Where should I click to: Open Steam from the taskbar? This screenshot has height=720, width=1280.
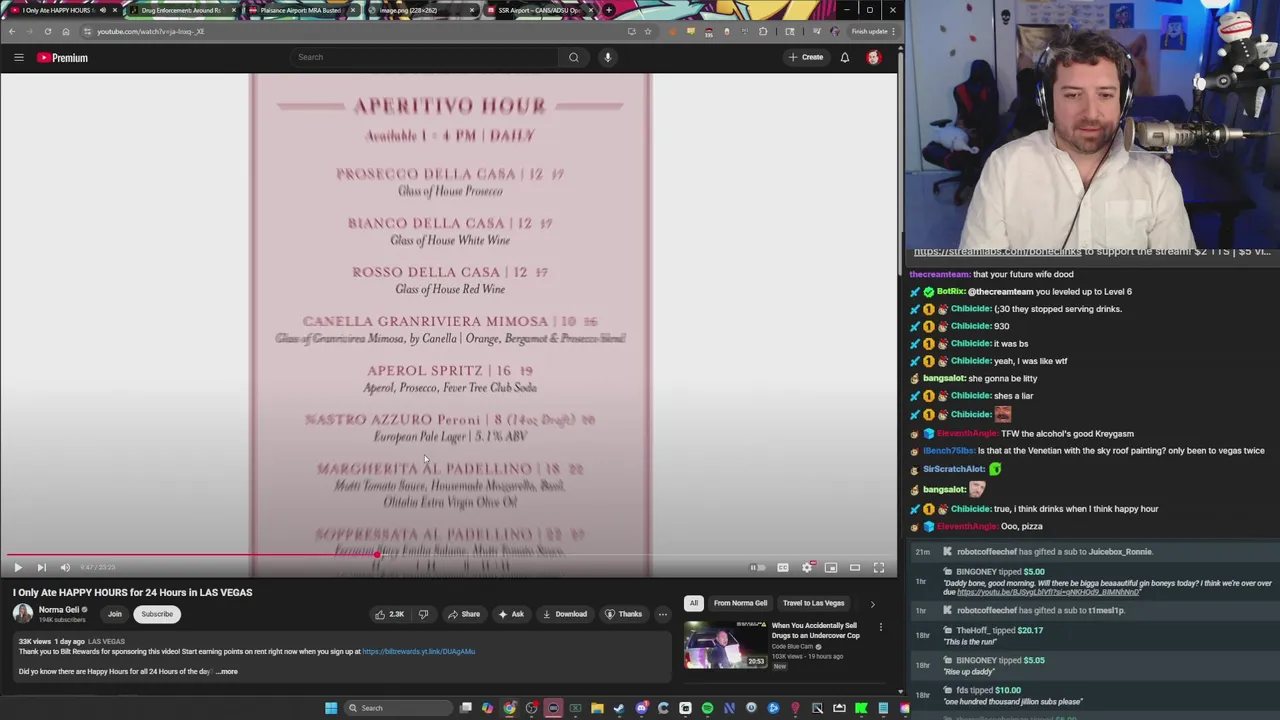(619, 708)
